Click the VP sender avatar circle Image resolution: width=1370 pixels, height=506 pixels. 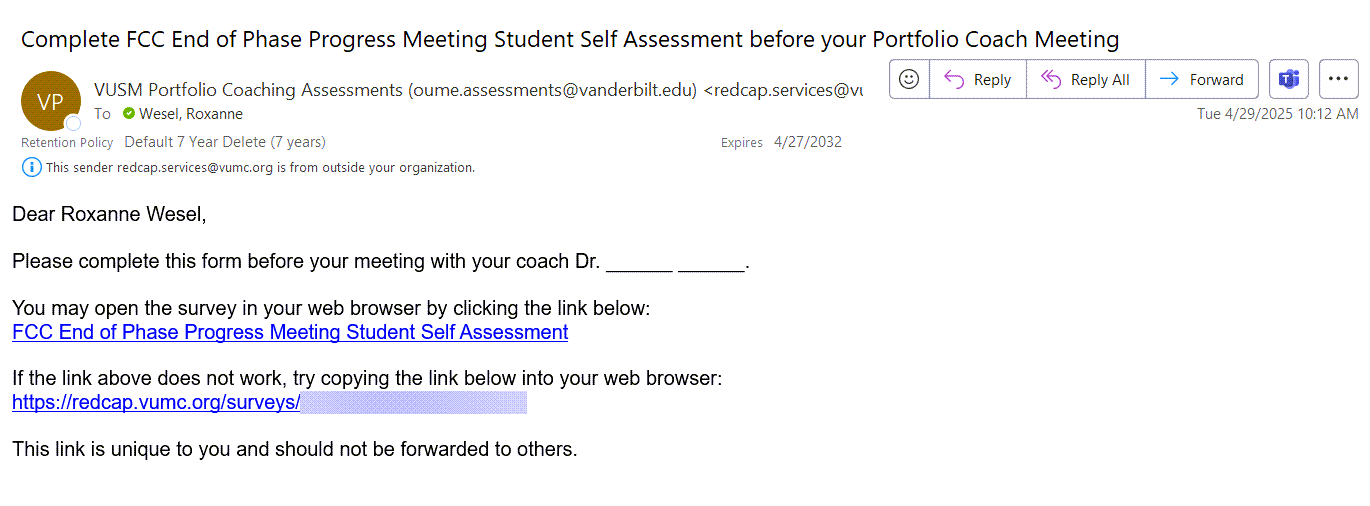pyautogui.click(x=50, y=101)
